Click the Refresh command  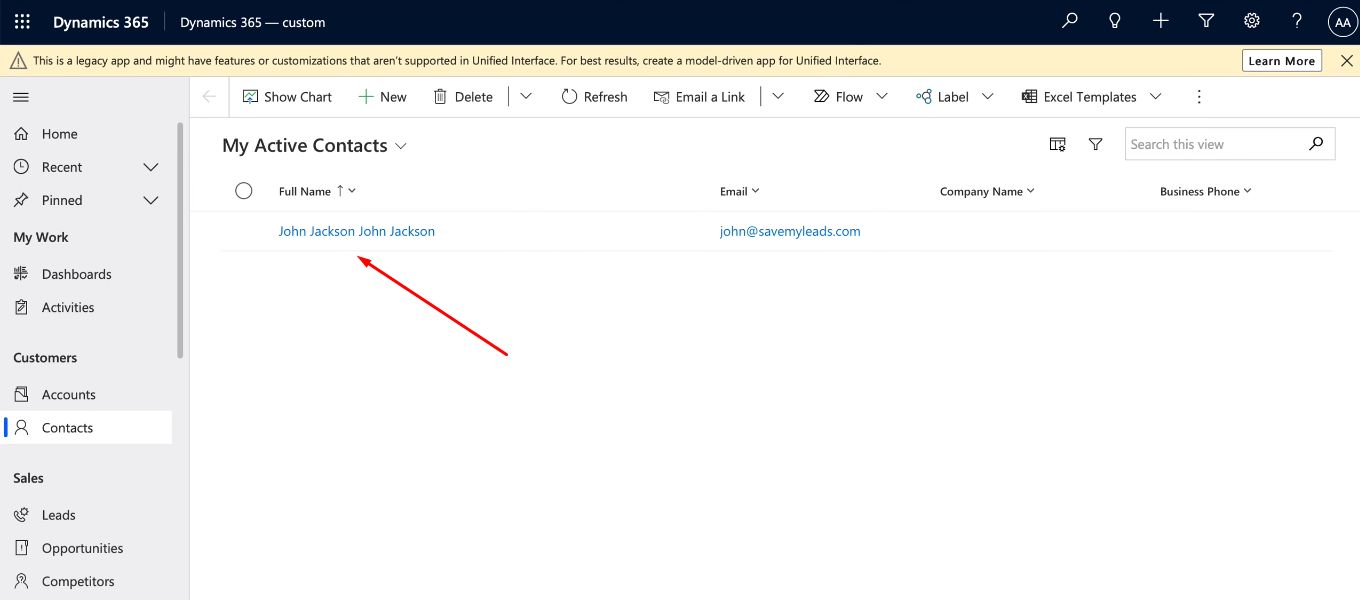click(595, 97)
